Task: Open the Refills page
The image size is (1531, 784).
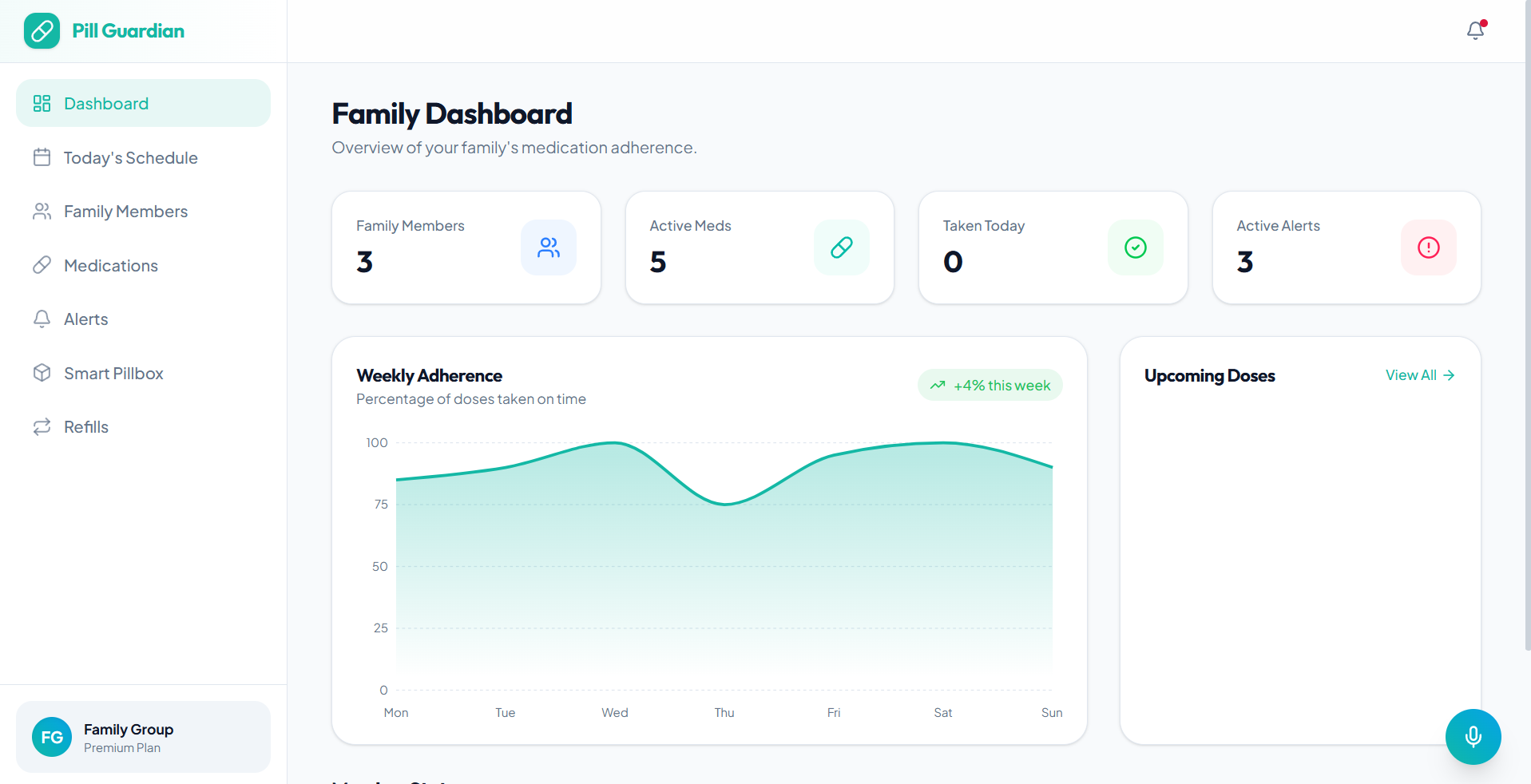Action: click(x=143, y=427)
